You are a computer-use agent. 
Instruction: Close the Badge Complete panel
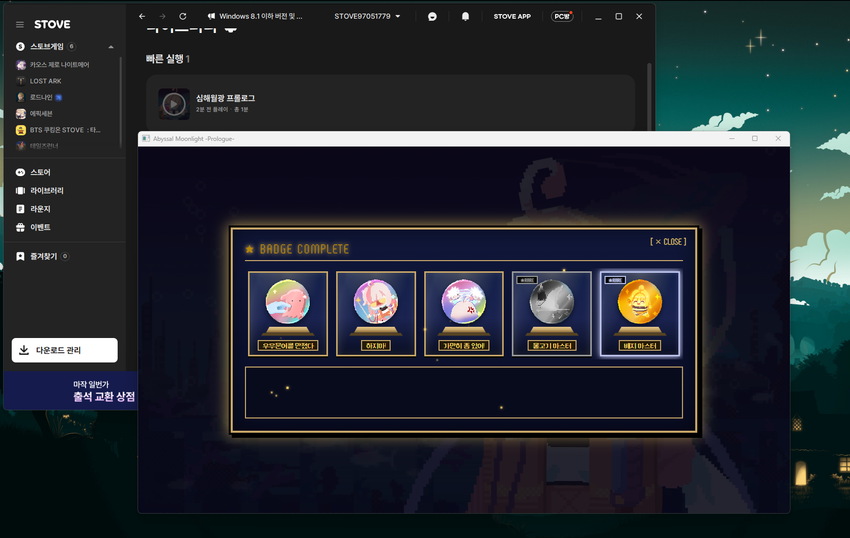tap(668, 242)
